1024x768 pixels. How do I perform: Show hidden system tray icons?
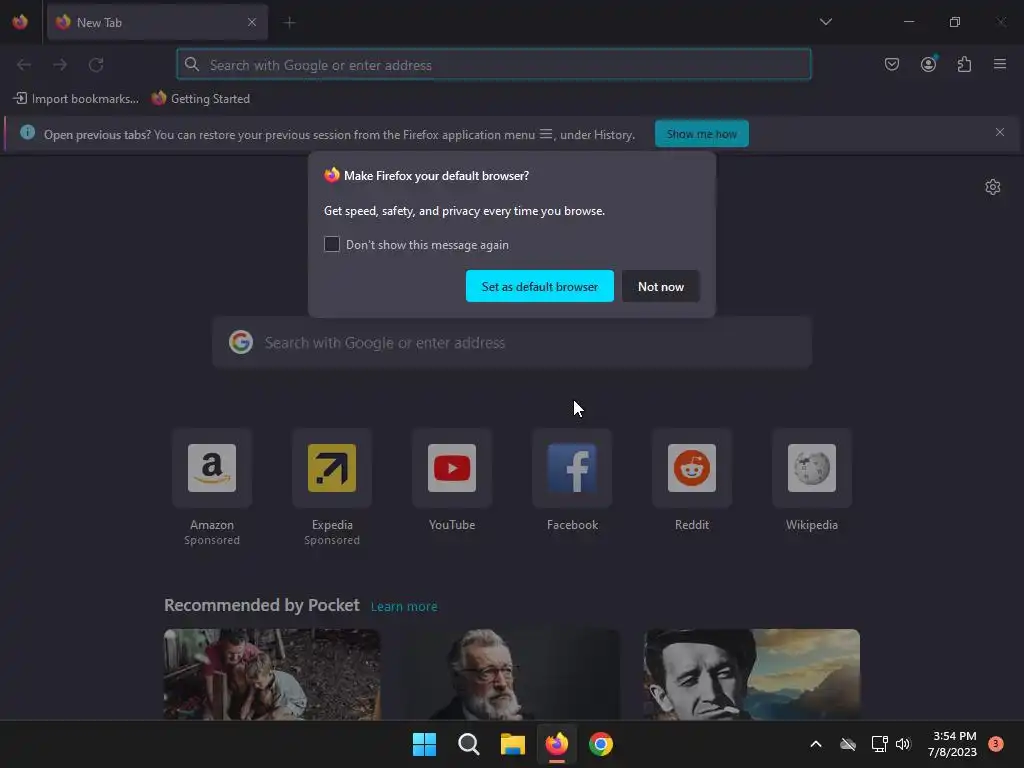pyautogui.click(x=816, y=744)
